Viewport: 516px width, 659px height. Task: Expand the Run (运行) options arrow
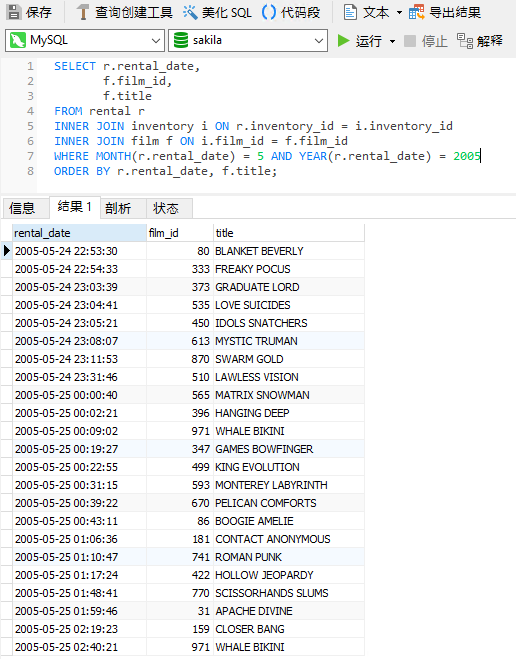point(392,41)
